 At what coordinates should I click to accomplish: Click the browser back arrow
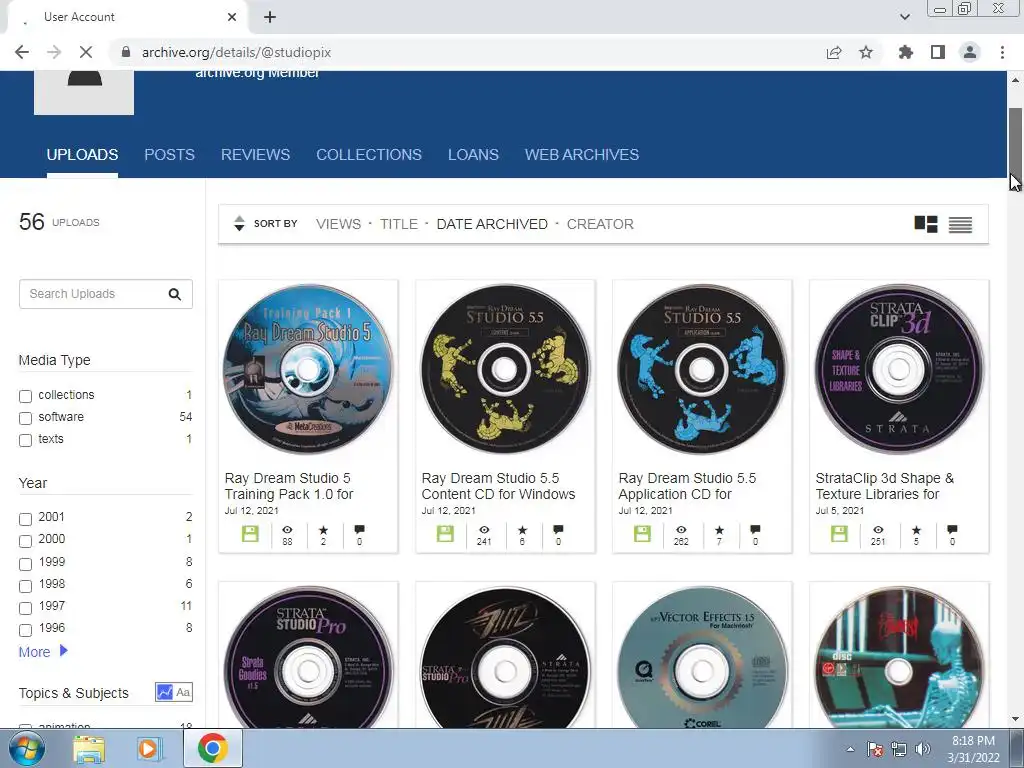(22, 52)
